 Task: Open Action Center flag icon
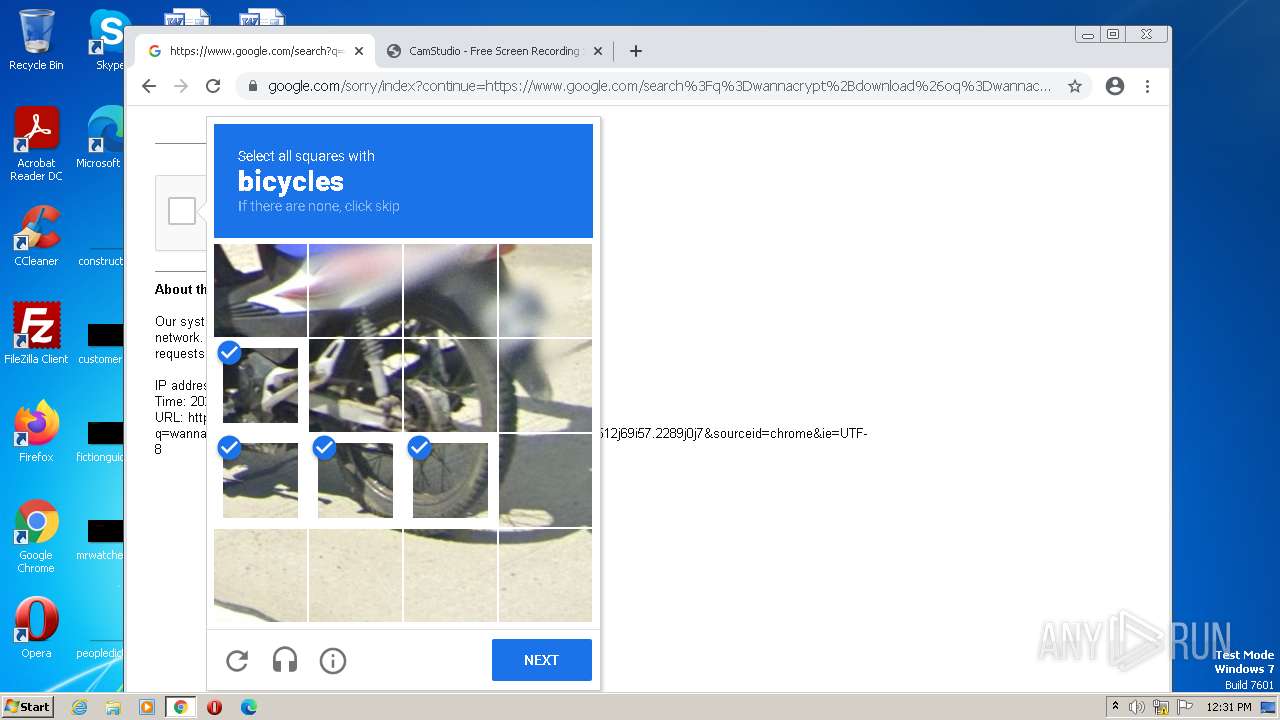pyautogui.click(x=1184, y=707)
